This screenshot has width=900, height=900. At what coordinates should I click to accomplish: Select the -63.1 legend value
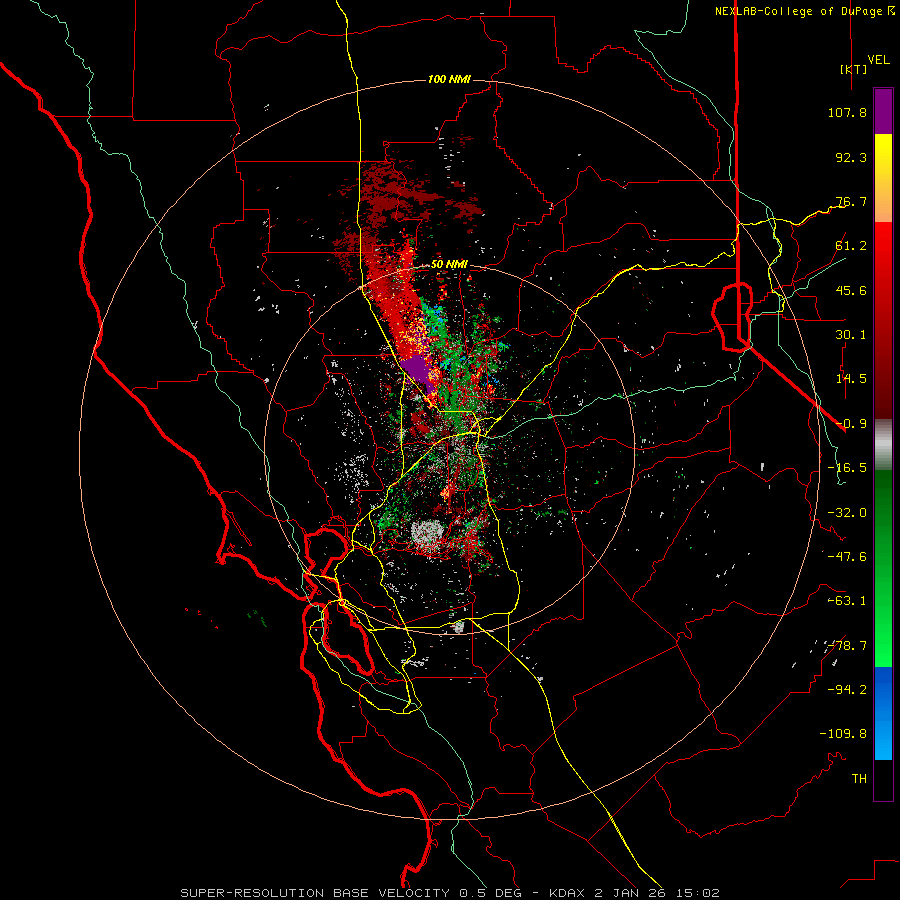[x=847, y=601]
